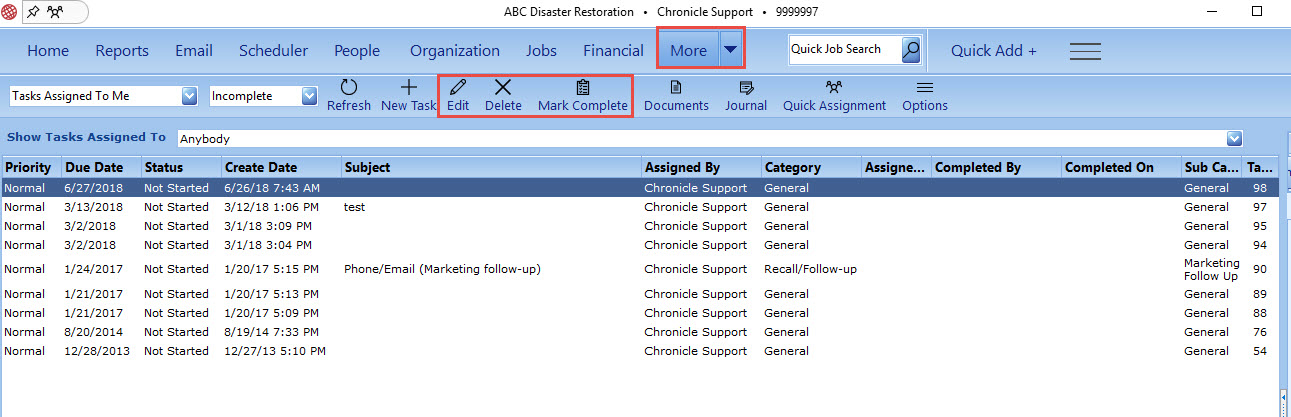Open the More menu dropdown arrow

click(x=732, y=49)
